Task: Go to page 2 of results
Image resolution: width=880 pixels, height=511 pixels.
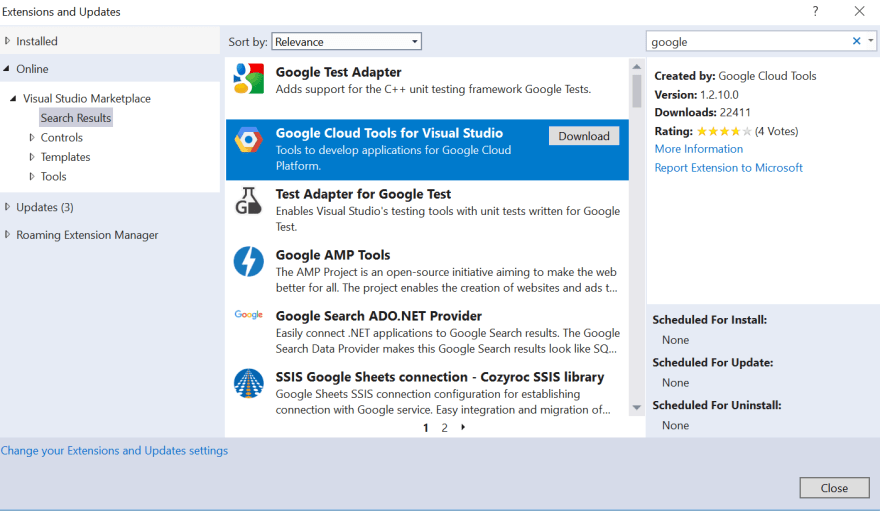Action: 444,427
